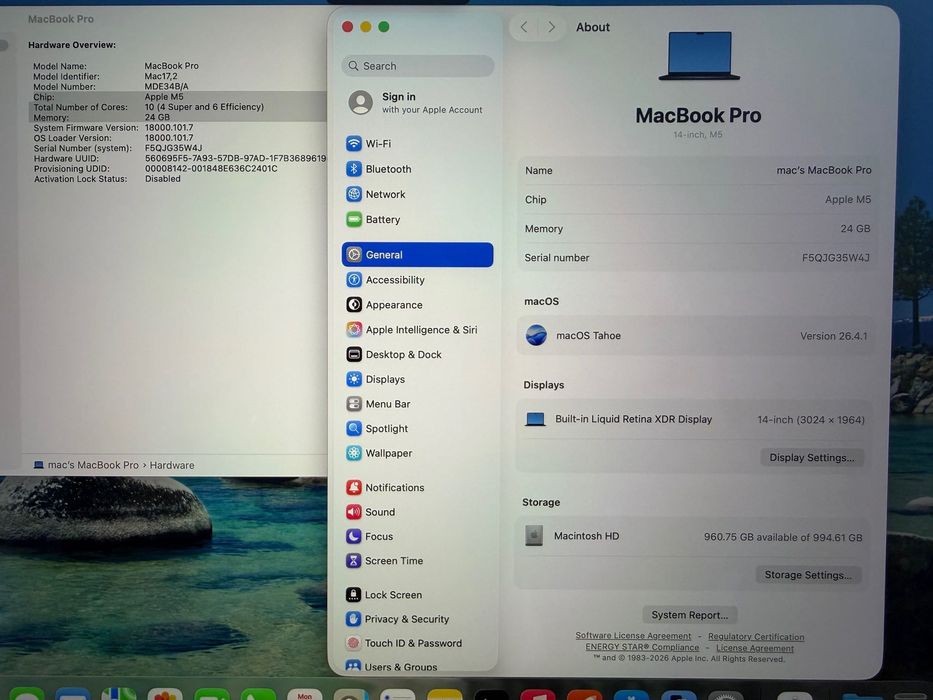
Task: Click the macOS Tahoe logo icon
Action: (536, 335)
